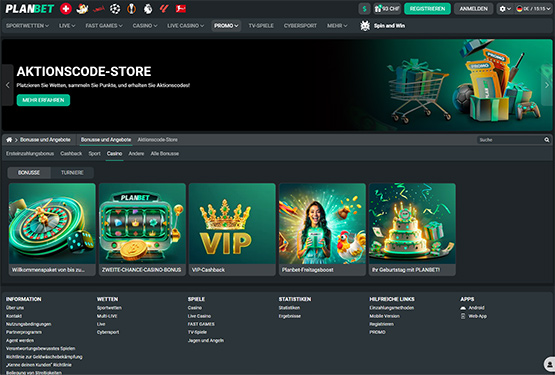The width and height of the screenshot is (555, 375).
Task: Click the REGISTRIEREN button
Action: (427, 8)
